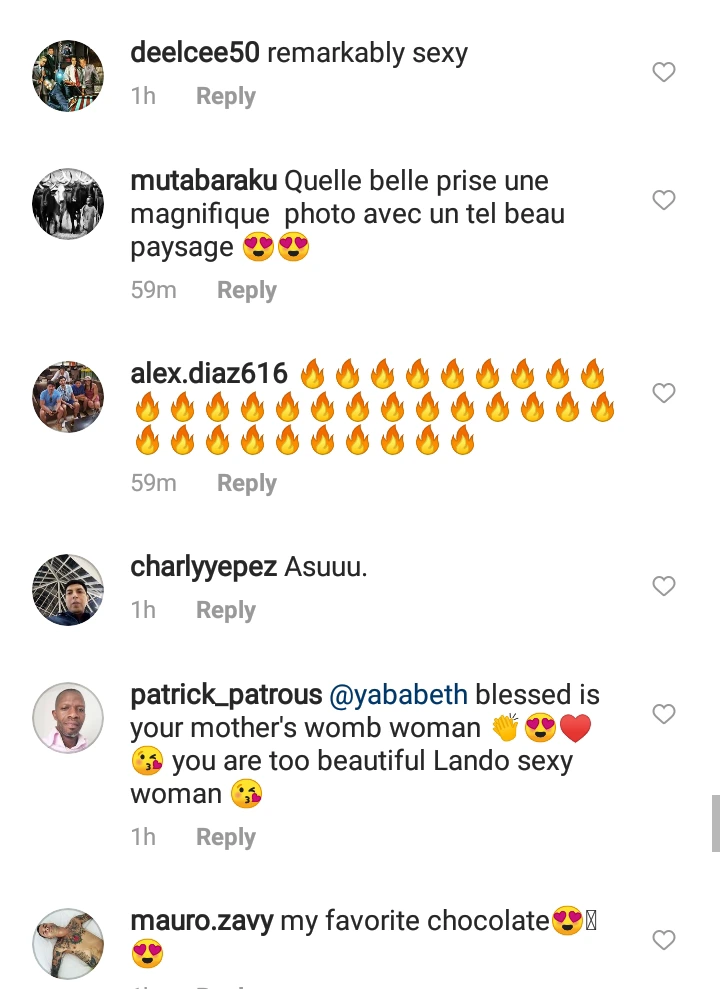
Task: Open charlyyepez's profile photo
Action: coord(69,590)
